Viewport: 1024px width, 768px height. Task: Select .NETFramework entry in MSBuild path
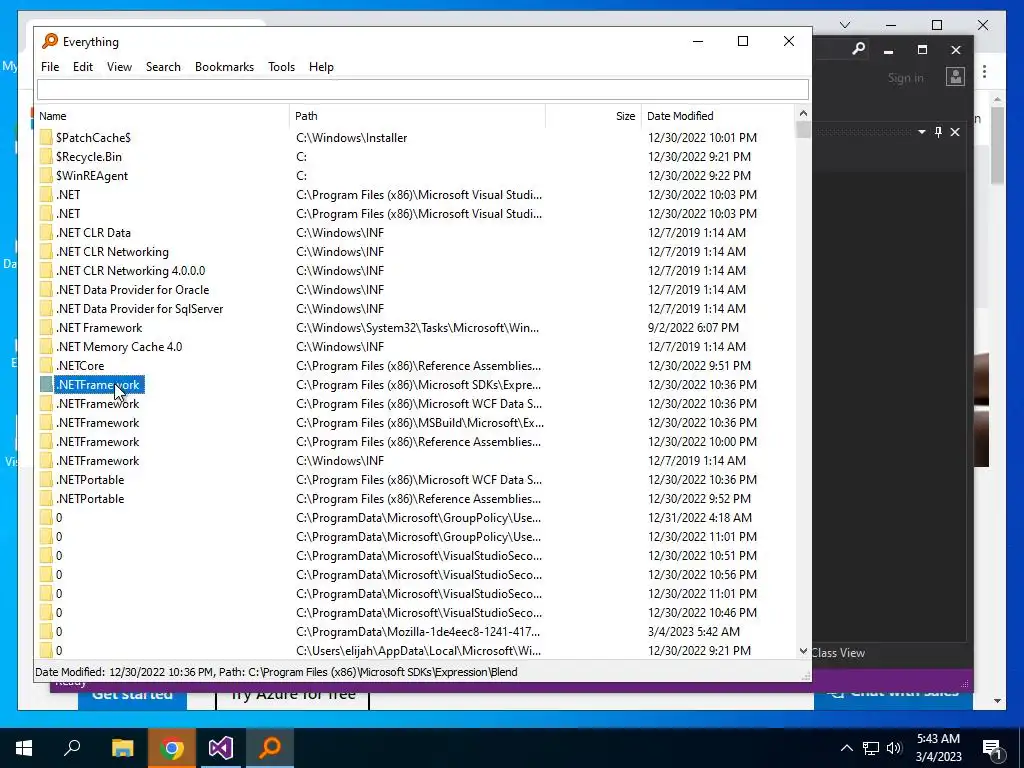pyautogui.click(x=98, y=423)
